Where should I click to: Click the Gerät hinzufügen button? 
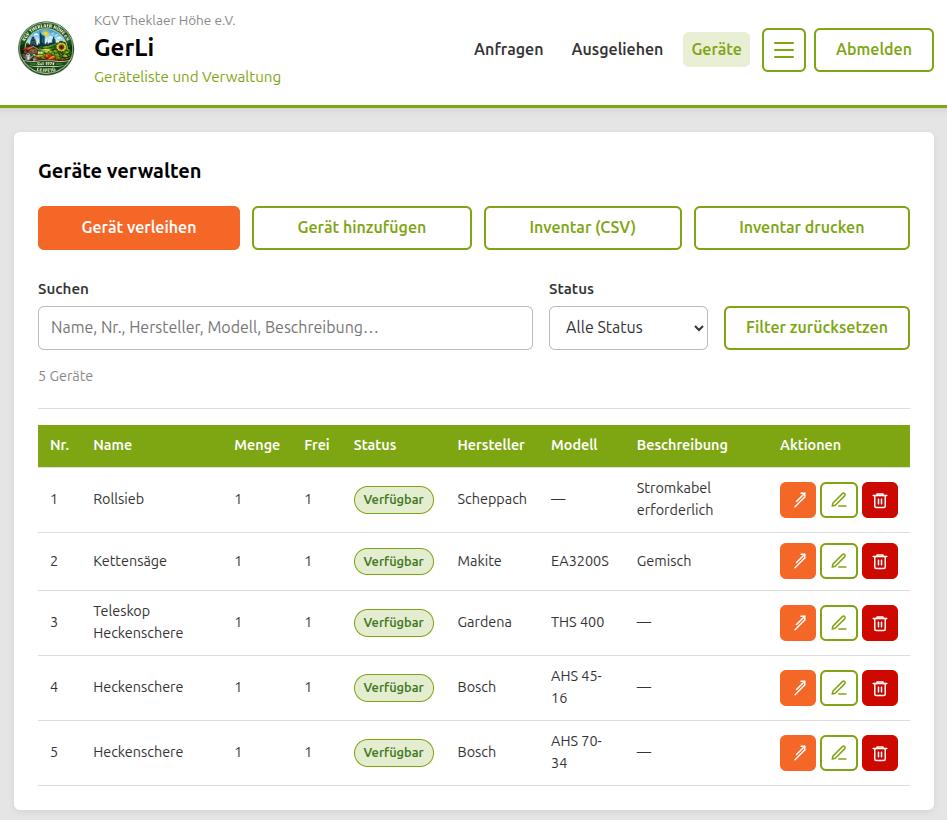click(362, 228)
